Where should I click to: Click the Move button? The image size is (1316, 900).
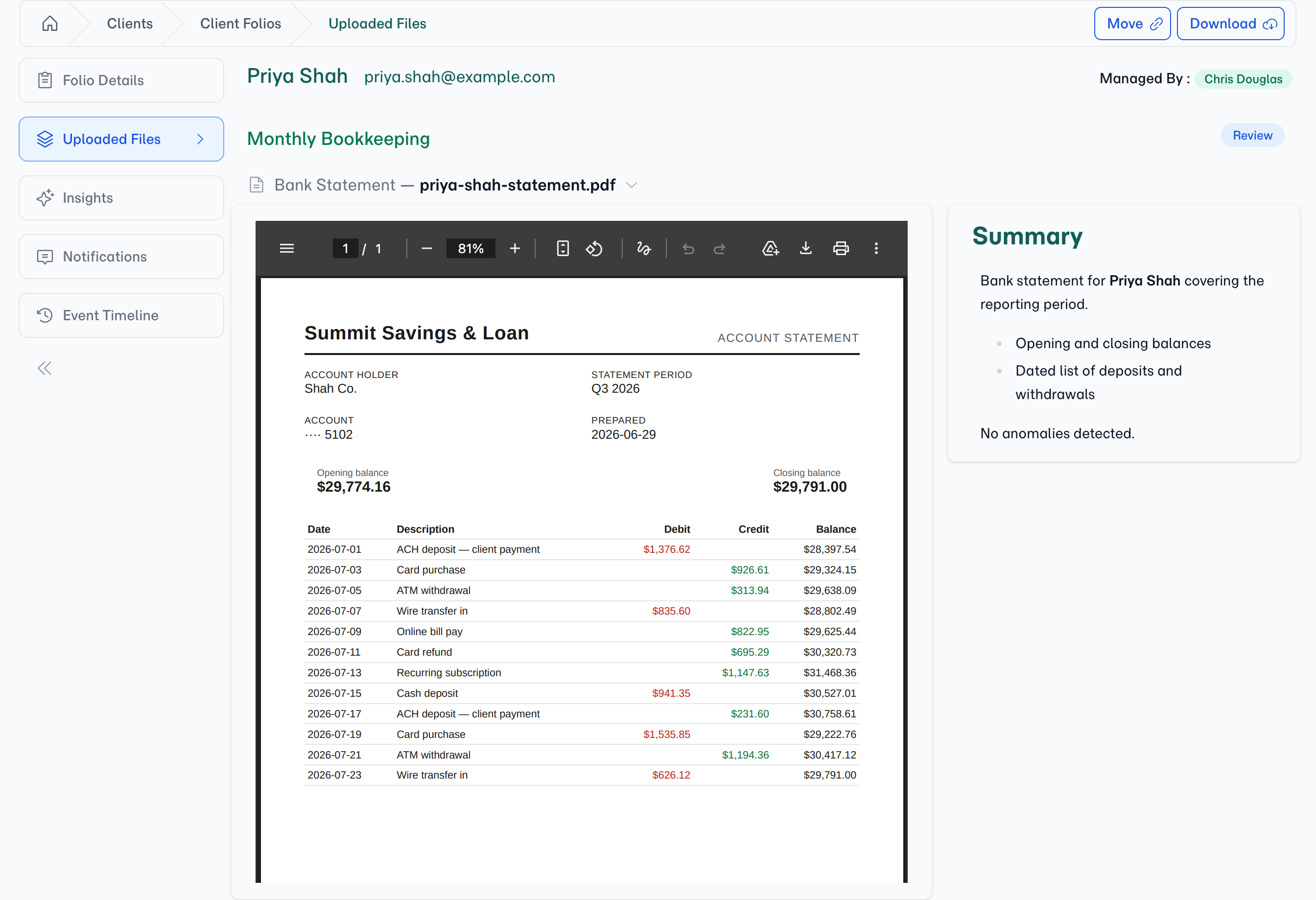coord(1132,24)
